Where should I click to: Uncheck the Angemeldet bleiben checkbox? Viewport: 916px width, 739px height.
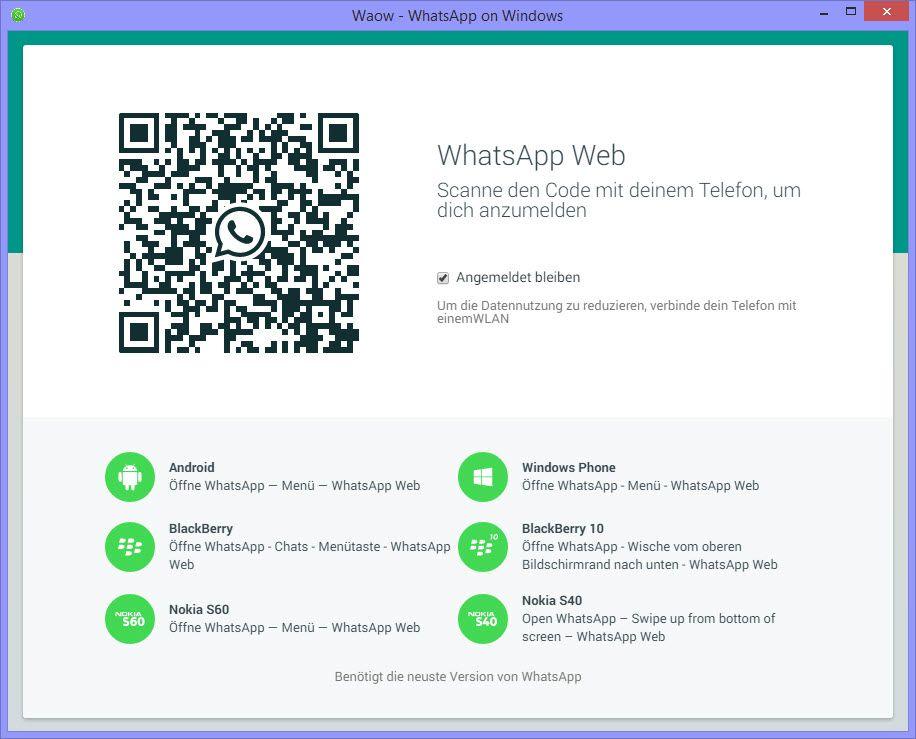443,278
